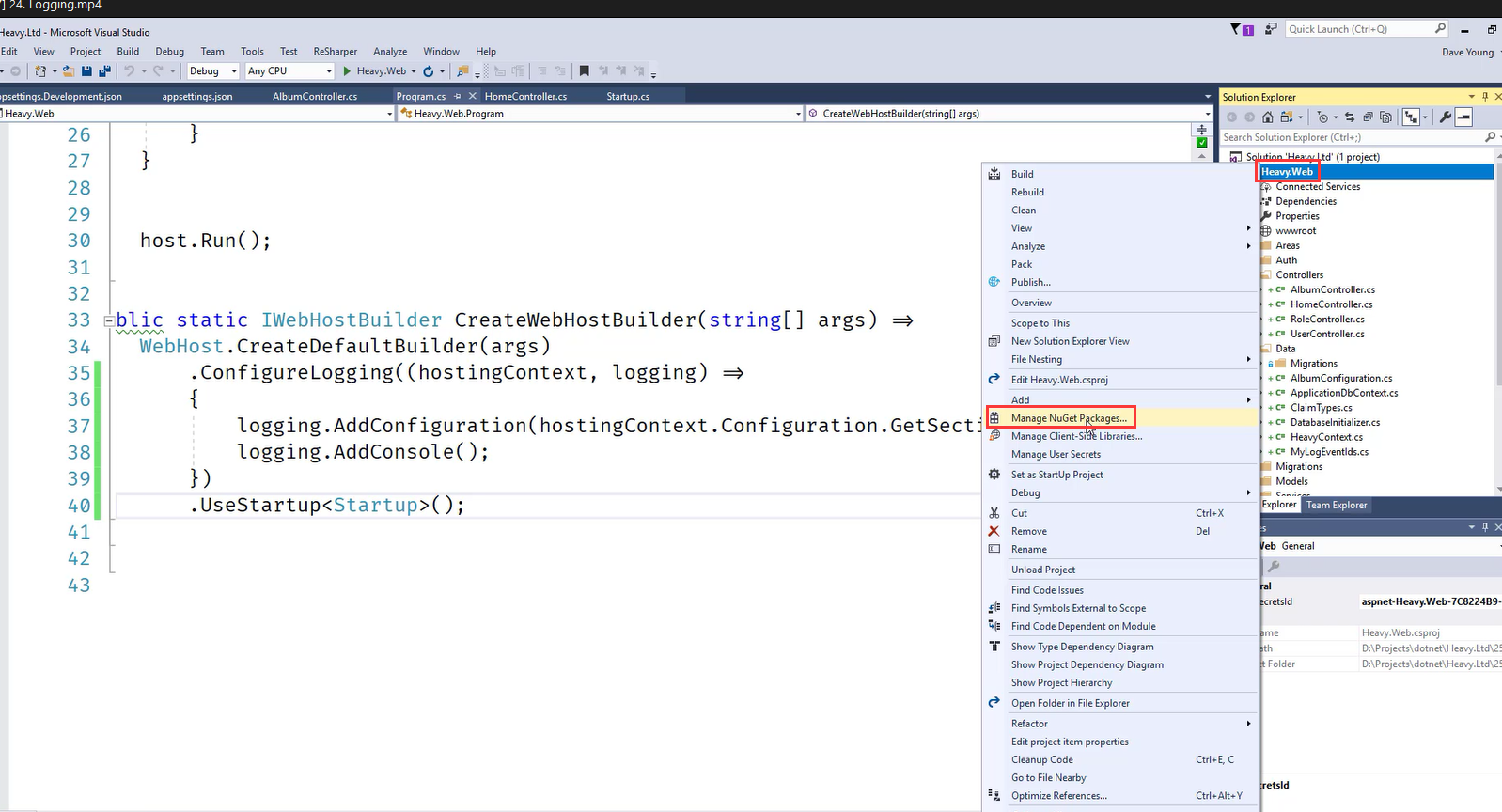Click Edit Heavy.Web.csproj menu entry
The image size is (1502, 812).
point(1120,380)
